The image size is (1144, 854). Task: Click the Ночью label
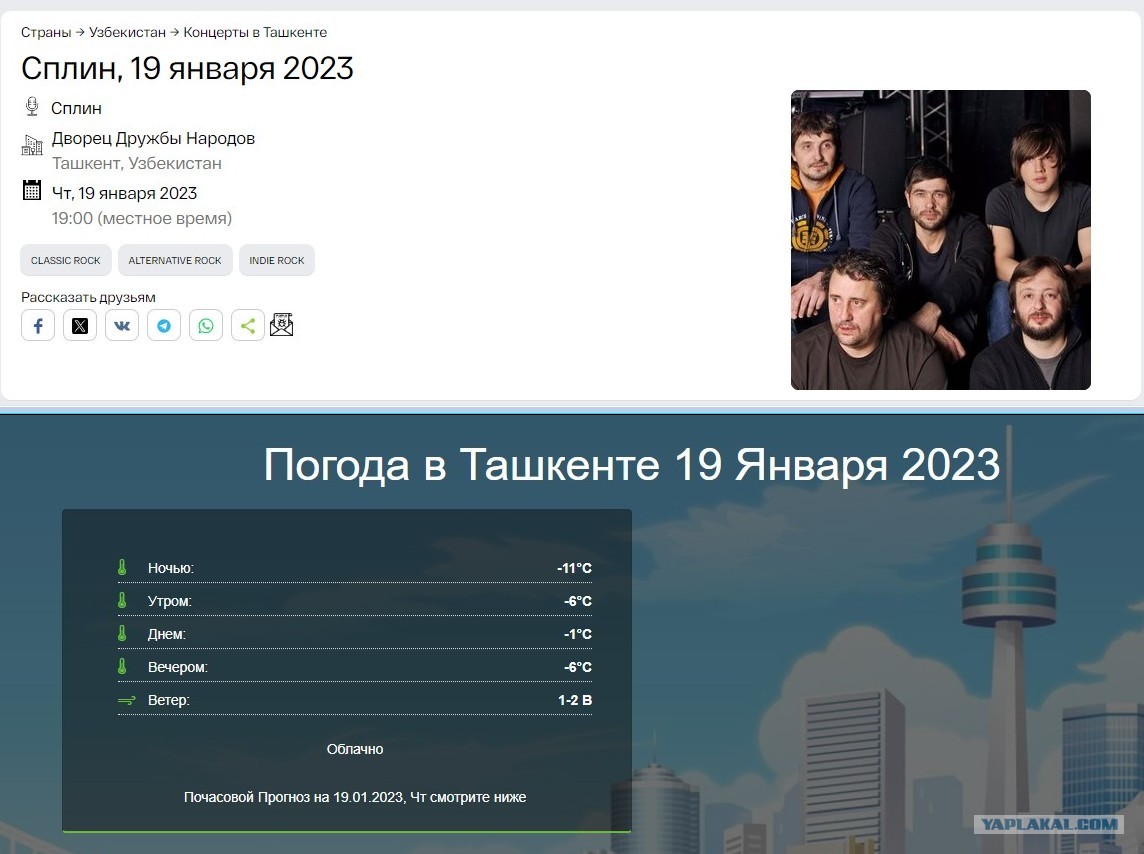click(x=171, y=568)
